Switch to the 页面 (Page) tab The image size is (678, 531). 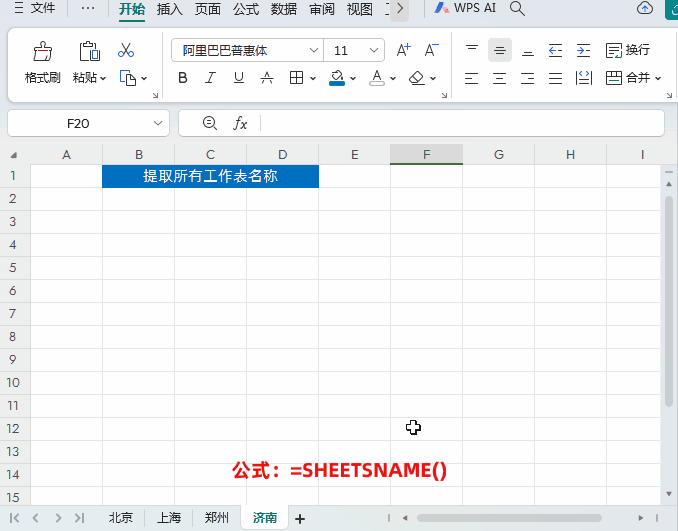[x=208, y=9]
